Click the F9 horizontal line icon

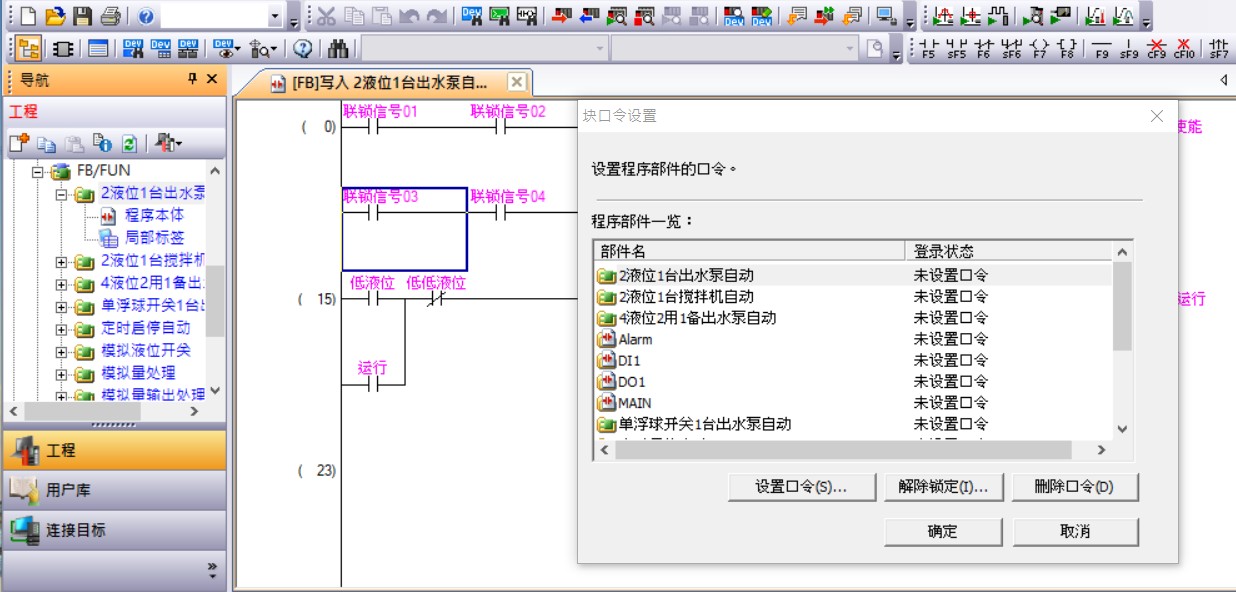tap(1102, 48)
